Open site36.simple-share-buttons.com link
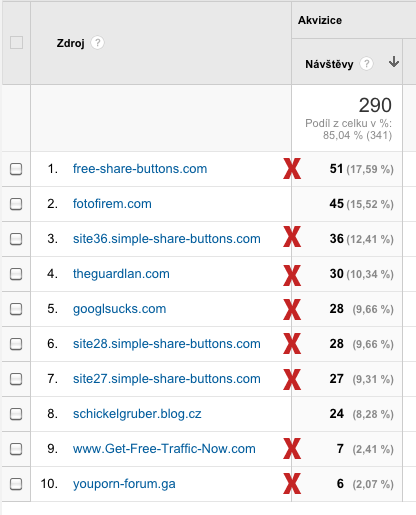The image size is (416, 515). pos(167,239)
